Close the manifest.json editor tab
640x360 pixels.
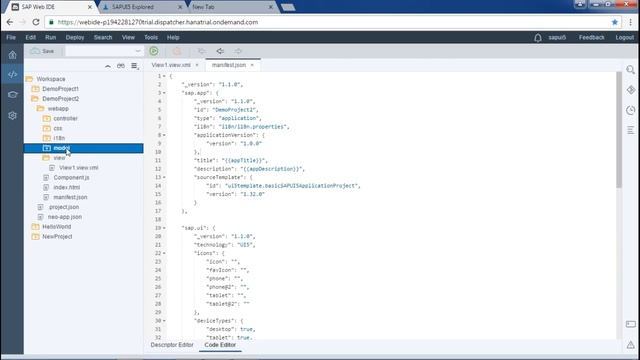click(x=252, y=65)
